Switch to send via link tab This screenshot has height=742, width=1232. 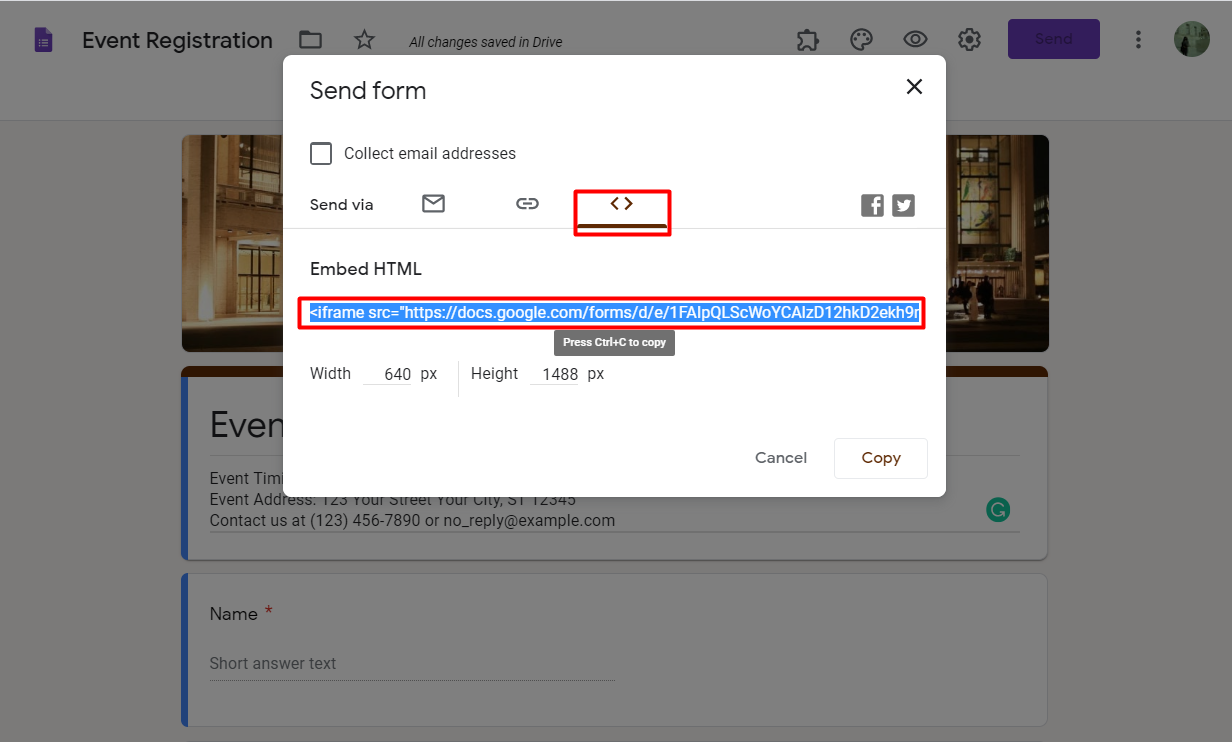pyautogui.click(x=527, y=204)
